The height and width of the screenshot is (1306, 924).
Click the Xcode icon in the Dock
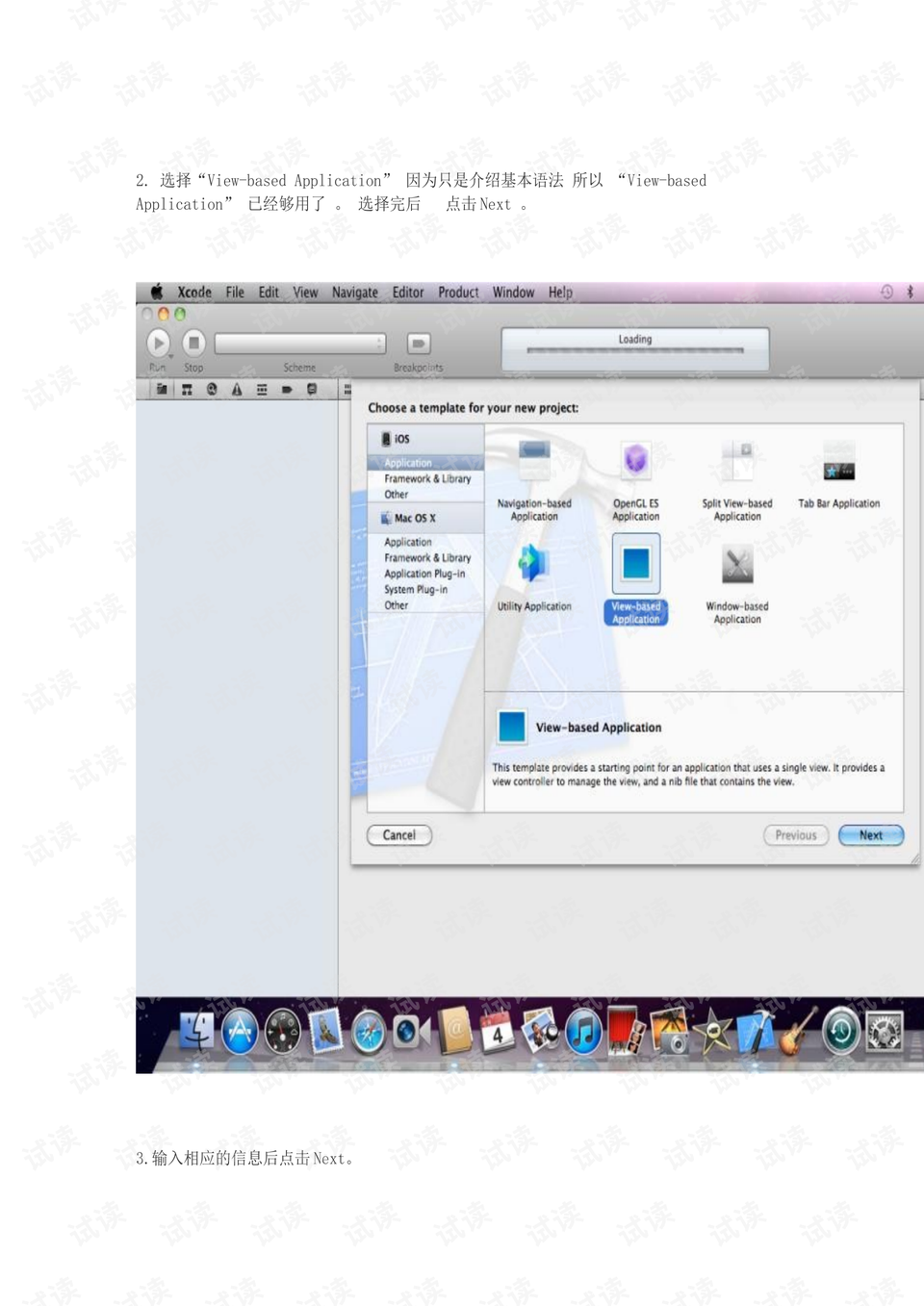click(756, 1032)
